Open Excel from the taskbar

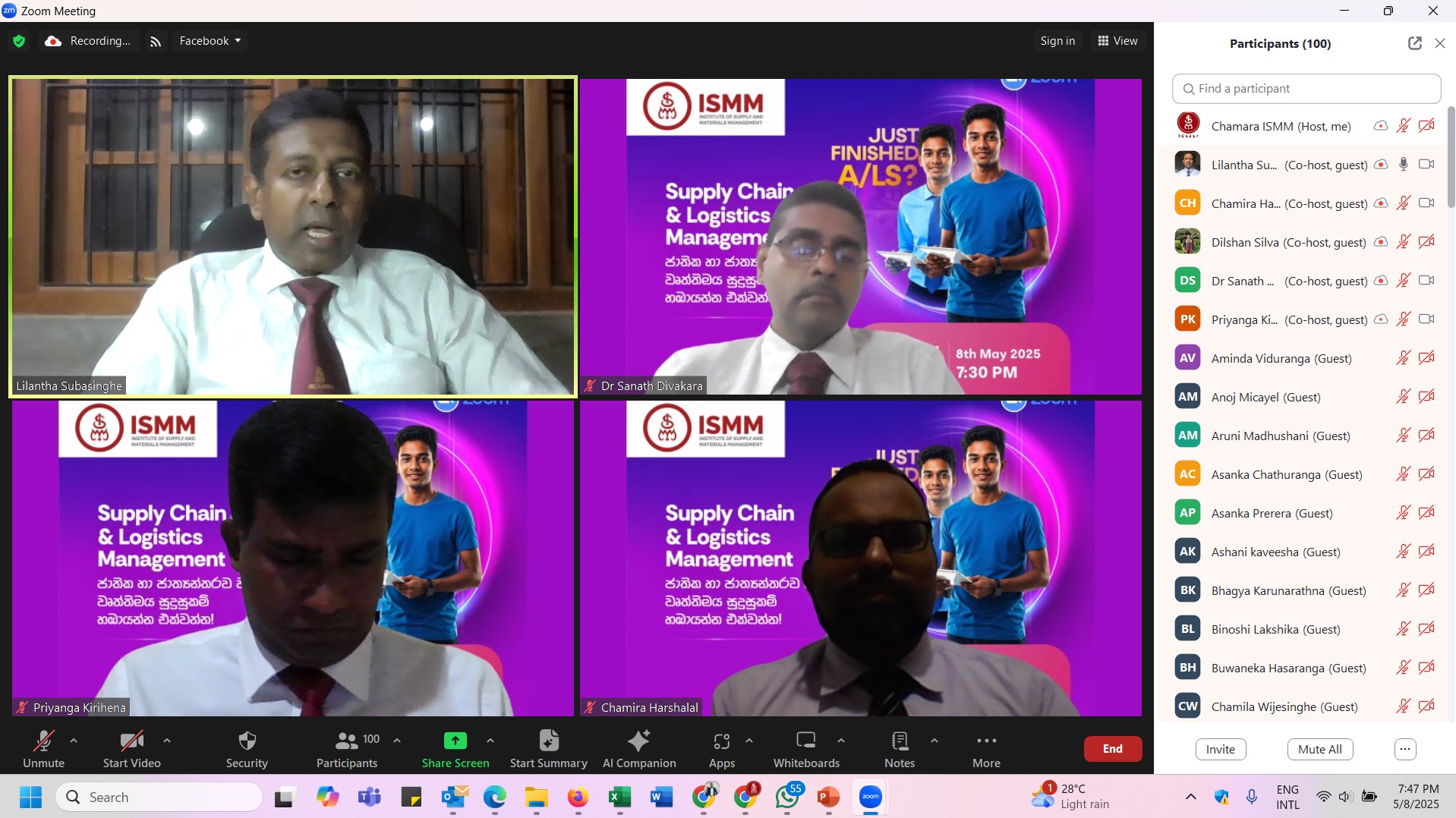click(620, 798)
